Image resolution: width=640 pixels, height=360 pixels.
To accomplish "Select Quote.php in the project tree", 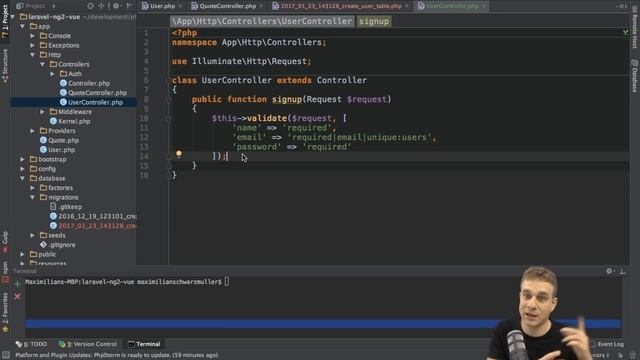I will point(60,140).
